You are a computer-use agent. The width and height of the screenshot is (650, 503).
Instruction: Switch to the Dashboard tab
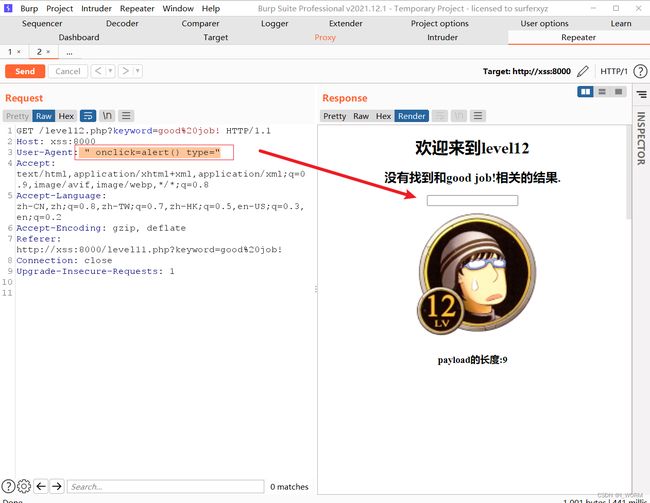(79, 37)
